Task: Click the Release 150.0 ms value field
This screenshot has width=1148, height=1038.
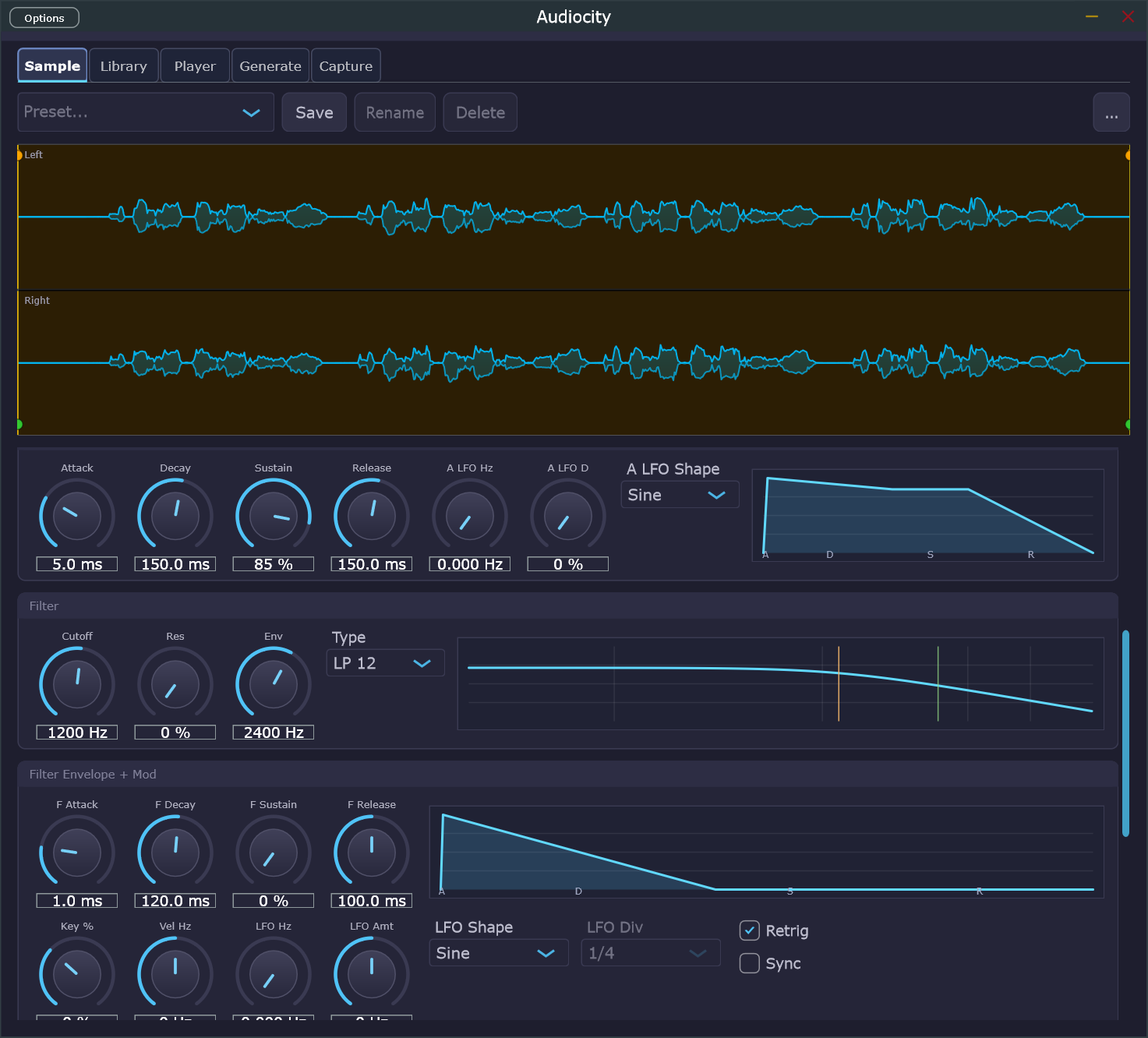Action: [372, 564]
